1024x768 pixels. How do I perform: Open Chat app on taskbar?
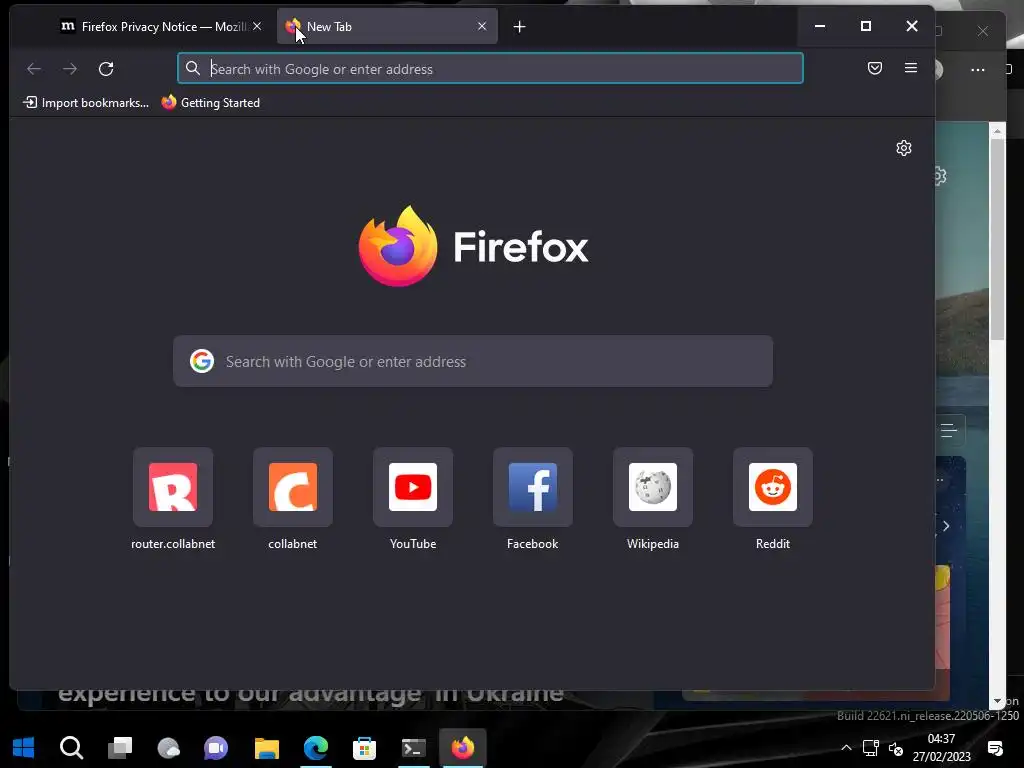[x=216, y=747]
